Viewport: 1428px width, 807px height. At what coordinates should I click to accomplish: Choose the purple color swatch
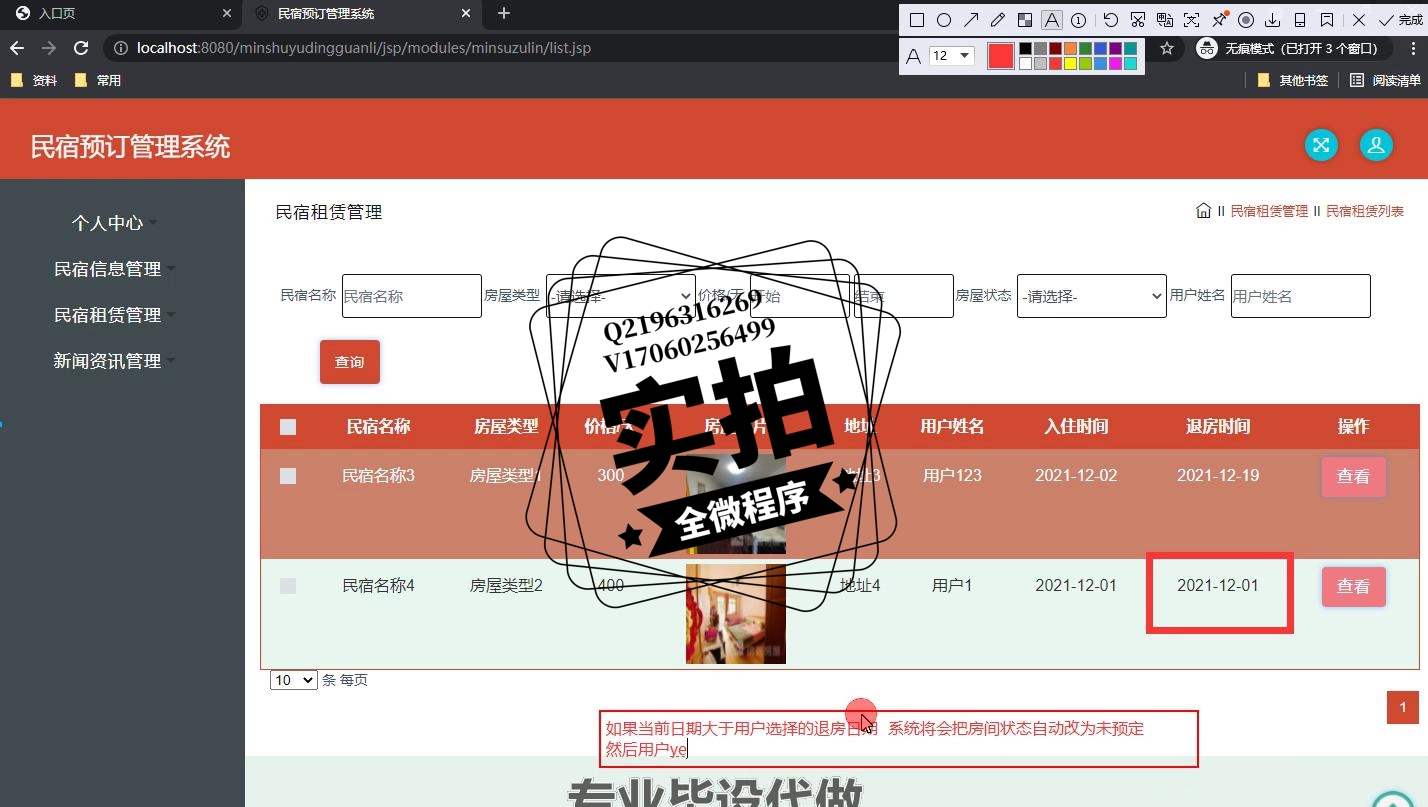click(1115, 48)
